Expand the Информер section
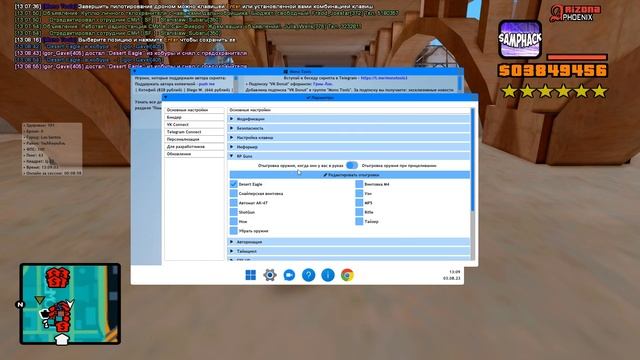Screen dimensions: 640x360 pos(349,147)
